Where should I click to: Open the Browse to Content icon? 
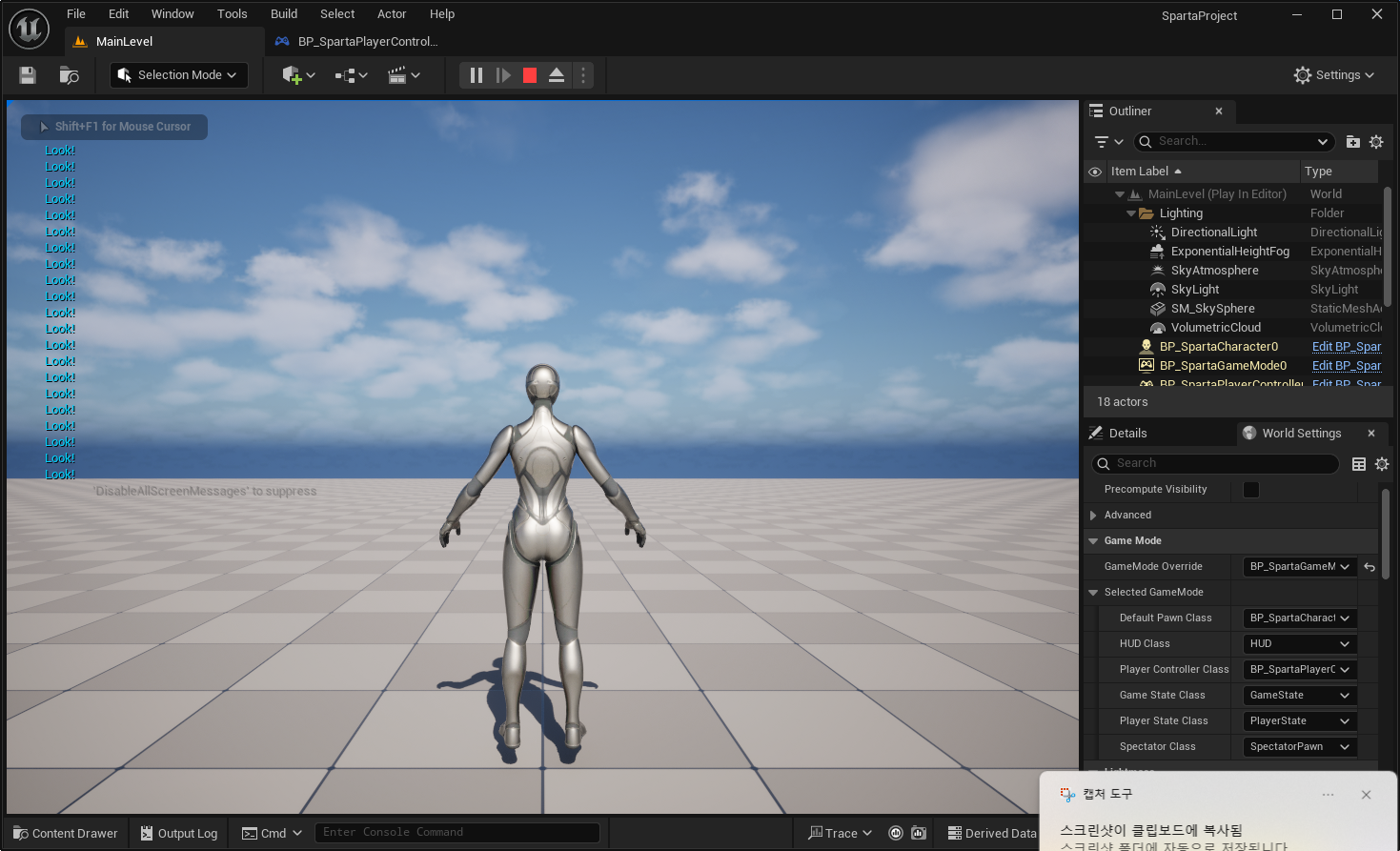pos(69,75)
